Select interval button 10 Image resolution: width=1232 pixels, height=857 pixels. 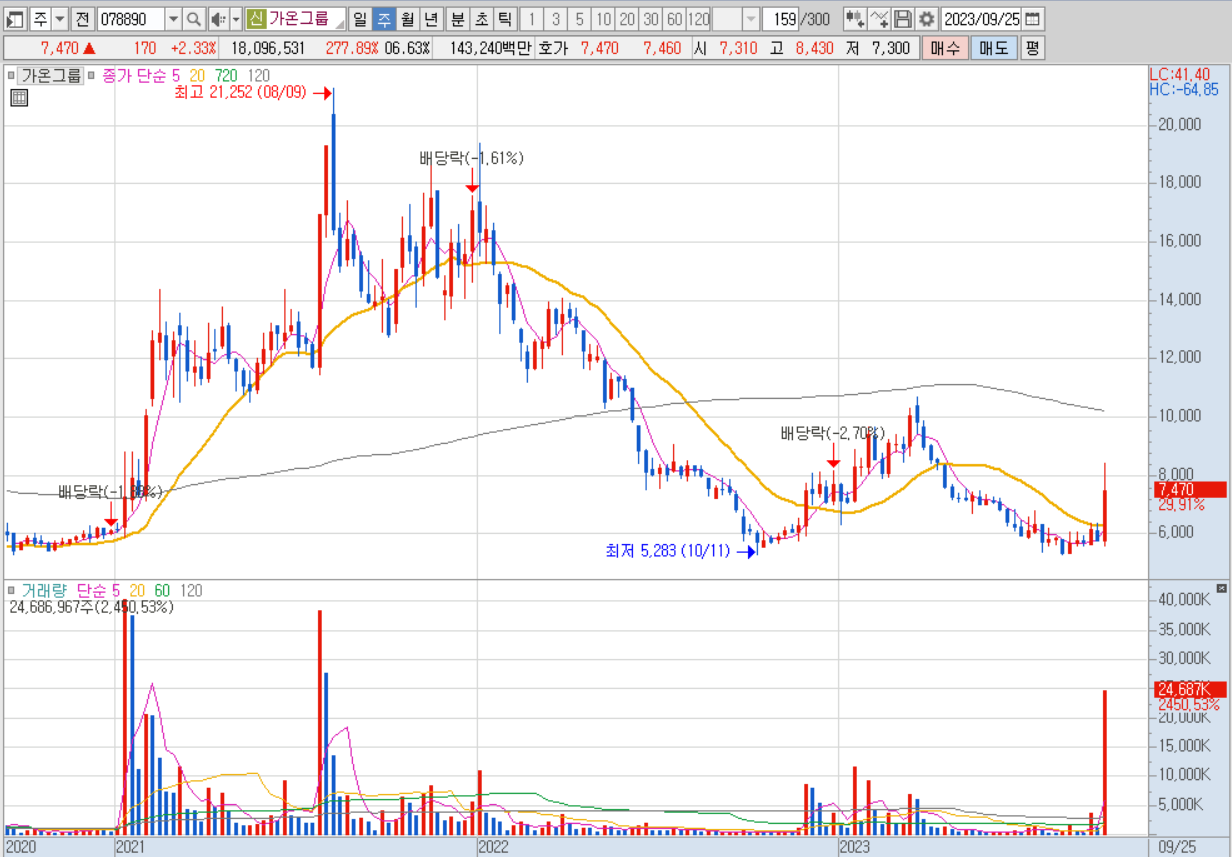pos(603,19)
